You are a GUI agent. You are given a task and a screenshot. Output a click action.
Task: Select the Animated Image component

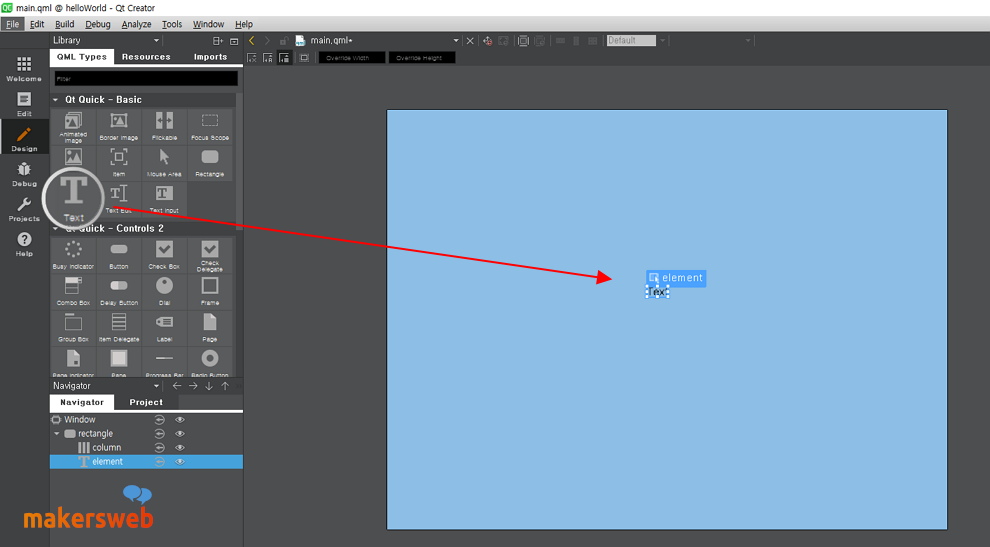click(x=73, y=126)
